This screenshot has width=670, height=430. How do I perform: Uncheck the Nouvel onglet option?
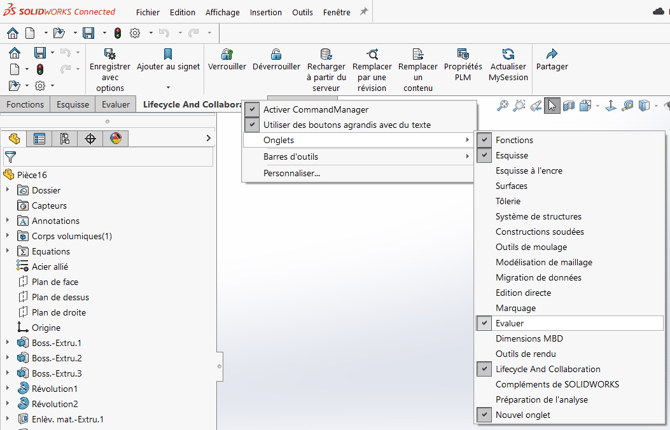click(484, 415)
